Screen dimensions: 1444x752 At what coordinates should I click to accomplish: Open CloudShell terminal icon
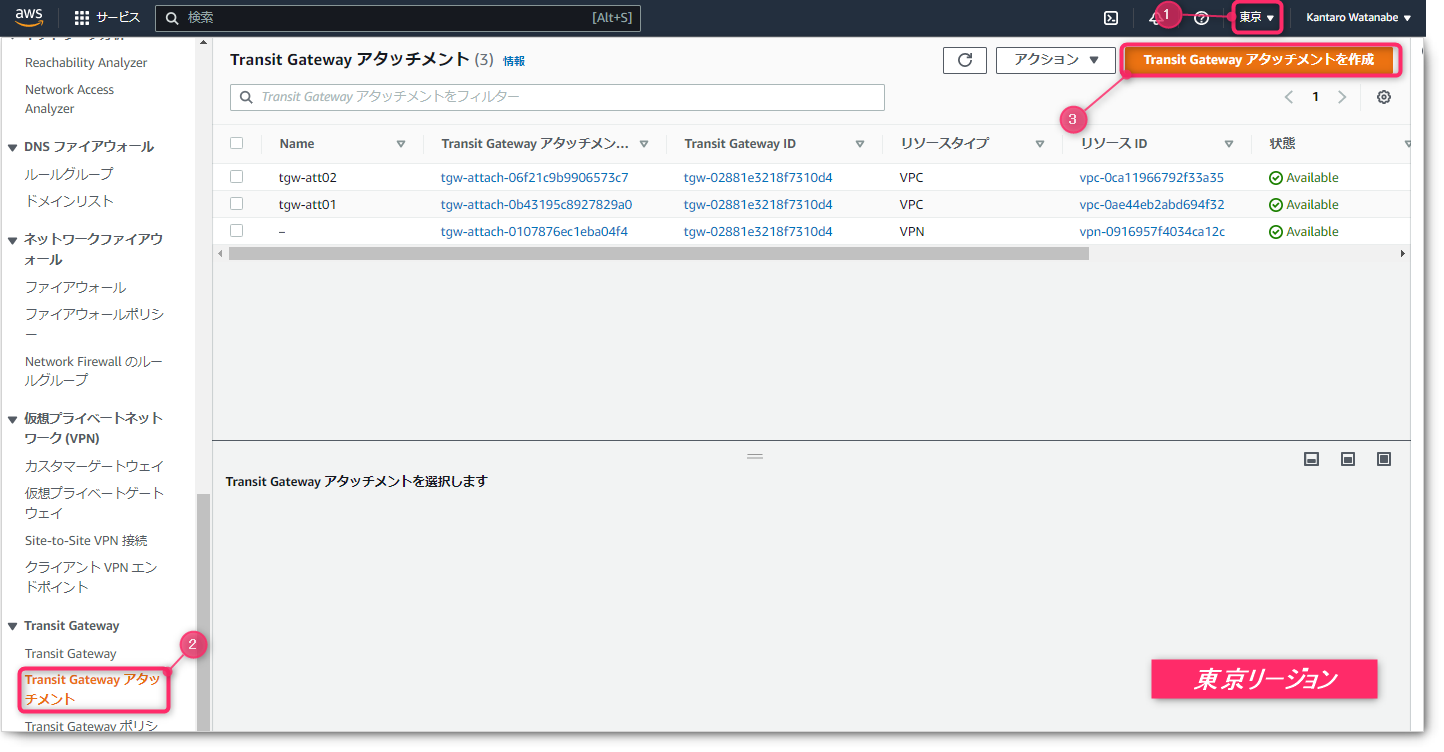coord(1111,18)
